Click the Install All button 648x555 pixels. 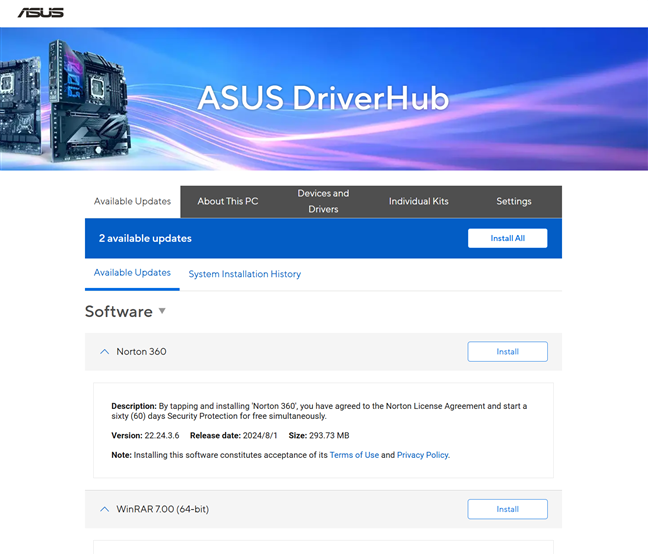click(x=507, y=238)
